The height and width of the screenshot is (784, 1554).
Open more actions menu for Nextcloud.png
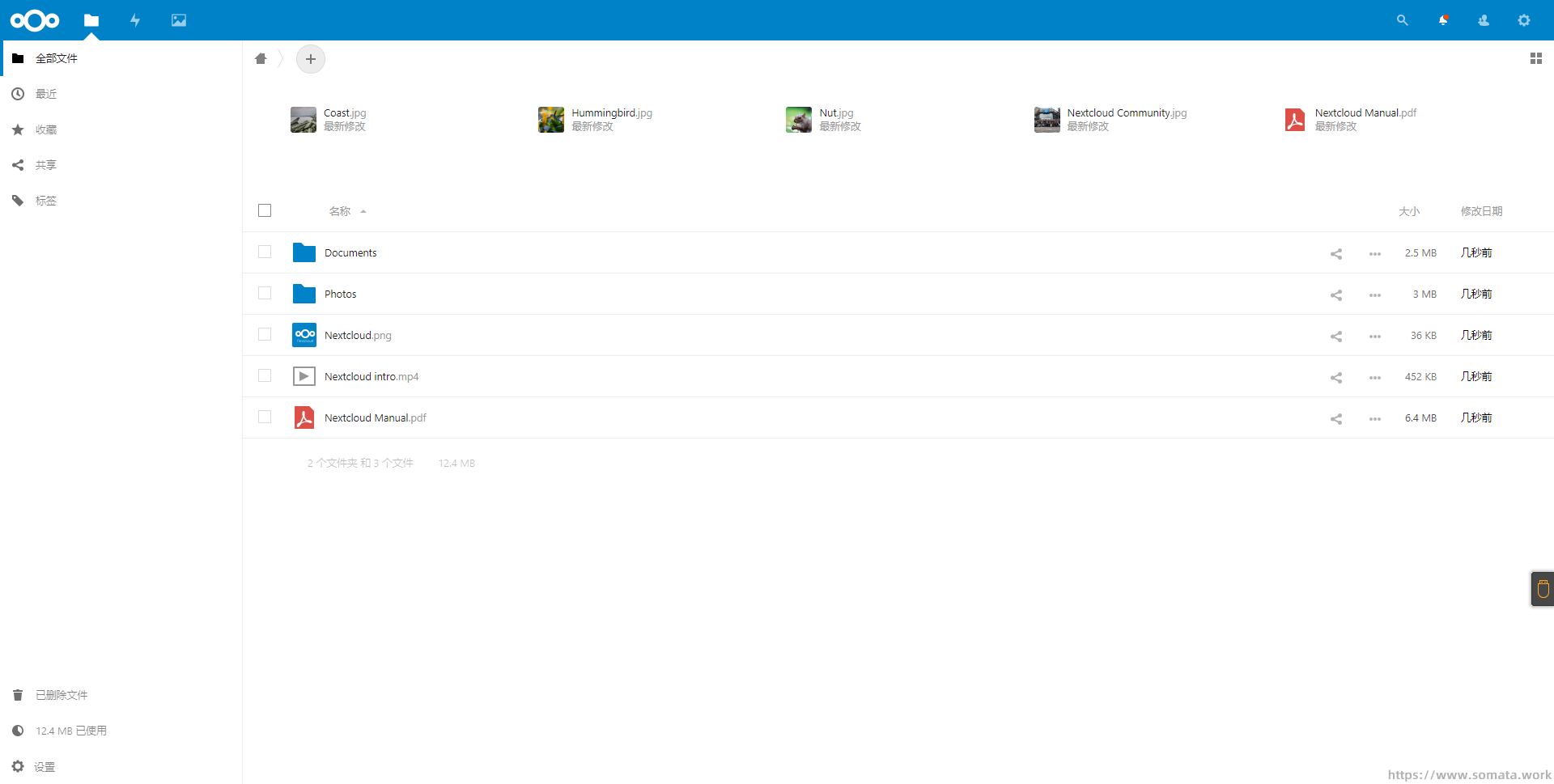[x=1375, y=336]
